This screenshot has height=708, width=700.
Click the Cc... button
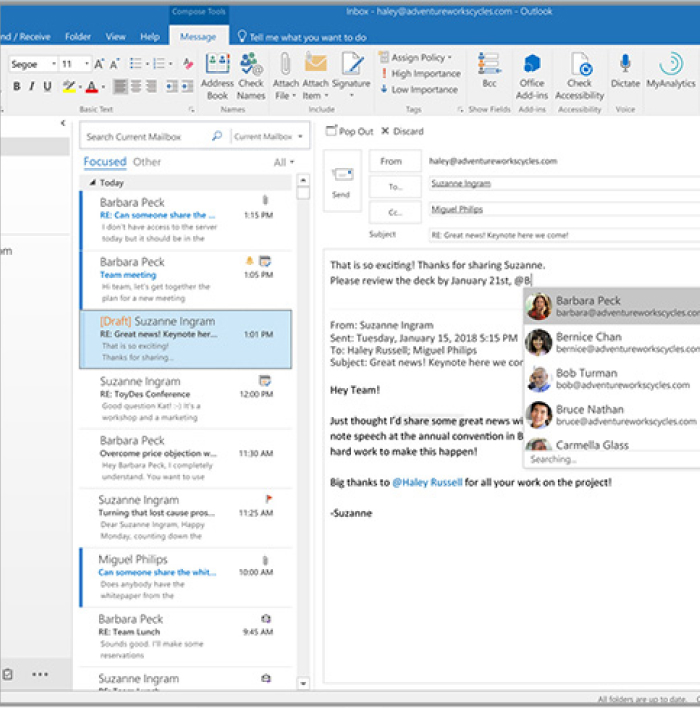click(395, 212)
